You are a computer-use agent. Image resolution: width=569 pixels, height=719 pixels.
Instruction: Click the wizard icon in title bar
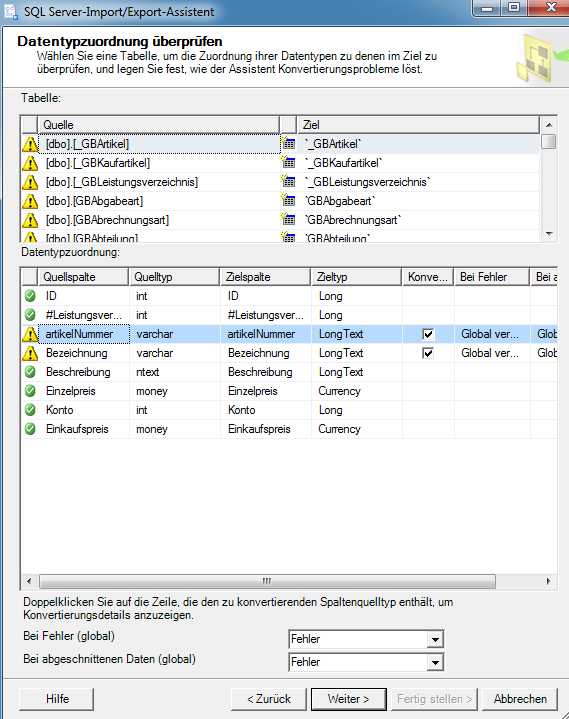(x=11, y=11)
